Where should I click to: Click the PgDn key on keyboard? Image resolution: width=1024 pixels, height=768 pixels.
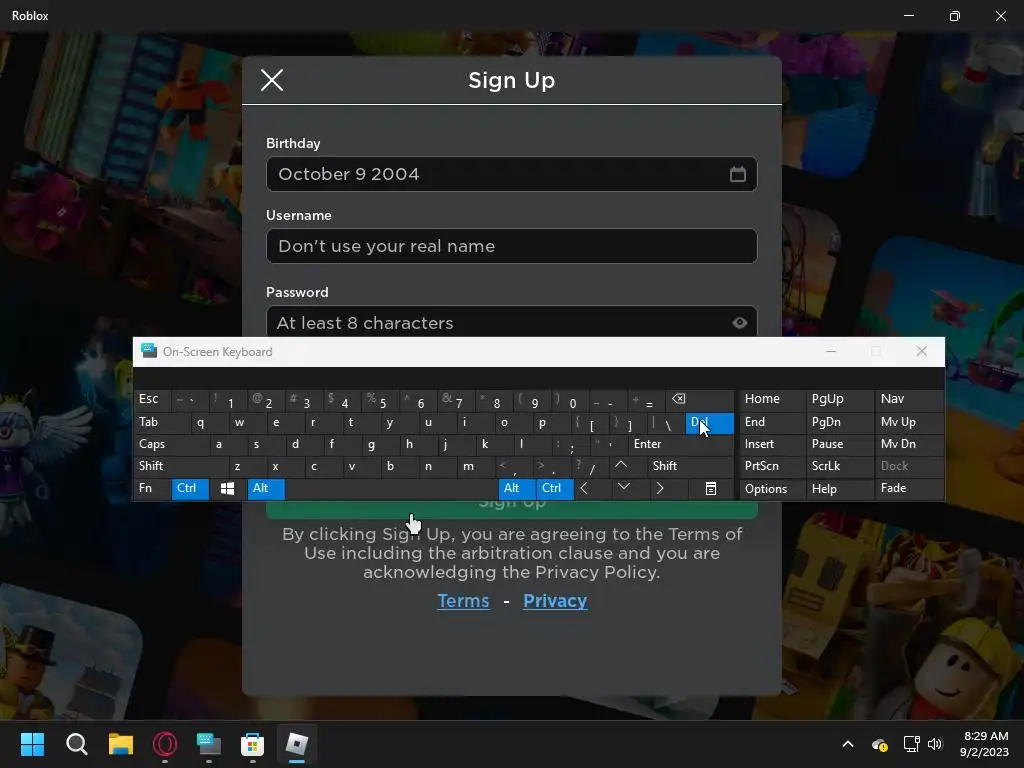(839, 423)
